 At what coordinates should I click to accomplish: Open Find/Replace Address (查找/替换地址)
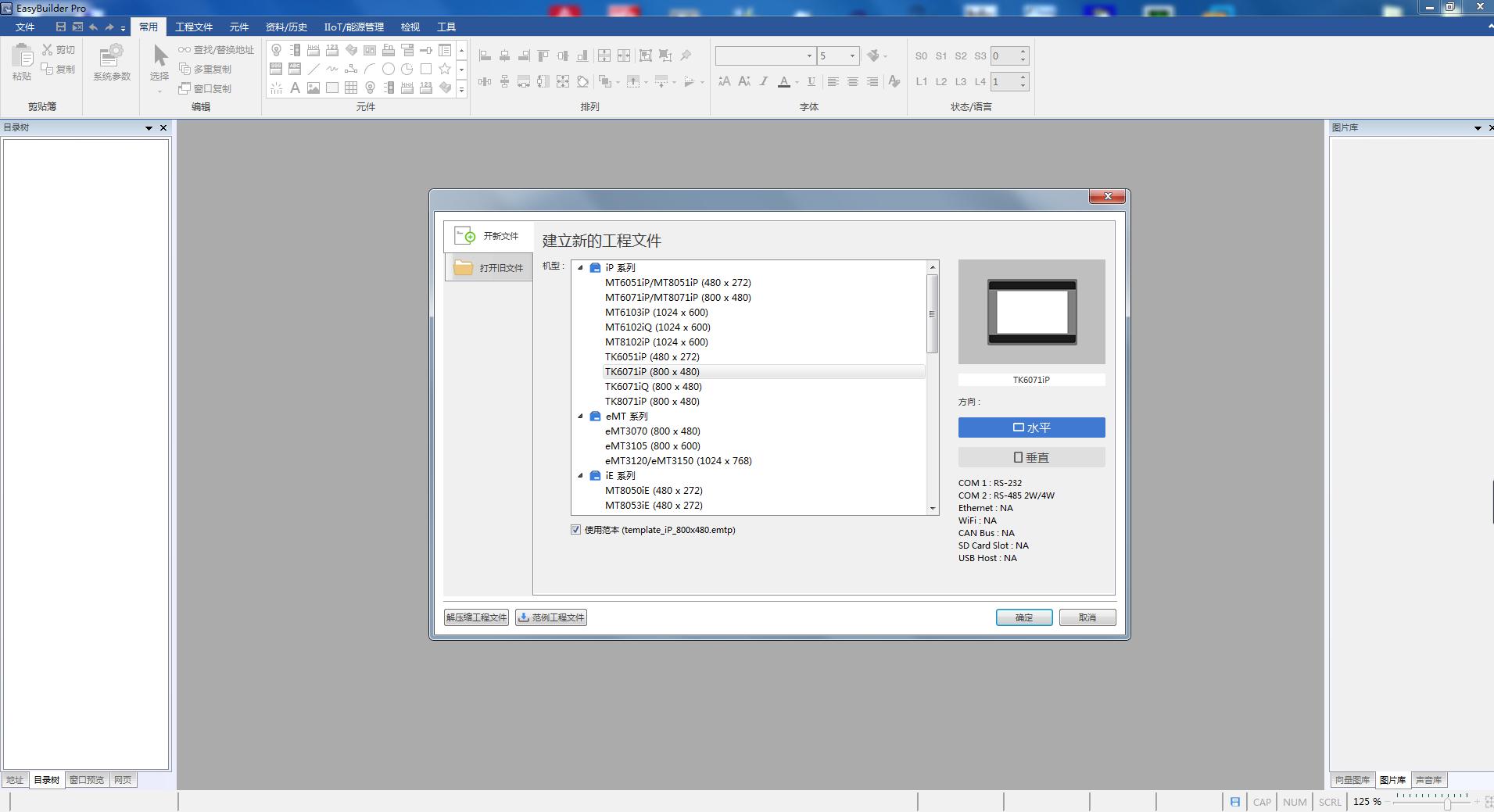pos(216,49)
